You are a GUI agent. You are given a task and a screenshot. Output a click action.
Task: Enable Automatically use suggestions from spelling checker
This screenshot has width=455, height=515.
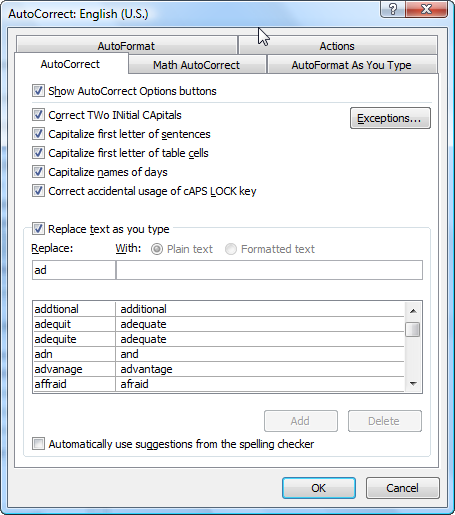[x=38, y=444]
